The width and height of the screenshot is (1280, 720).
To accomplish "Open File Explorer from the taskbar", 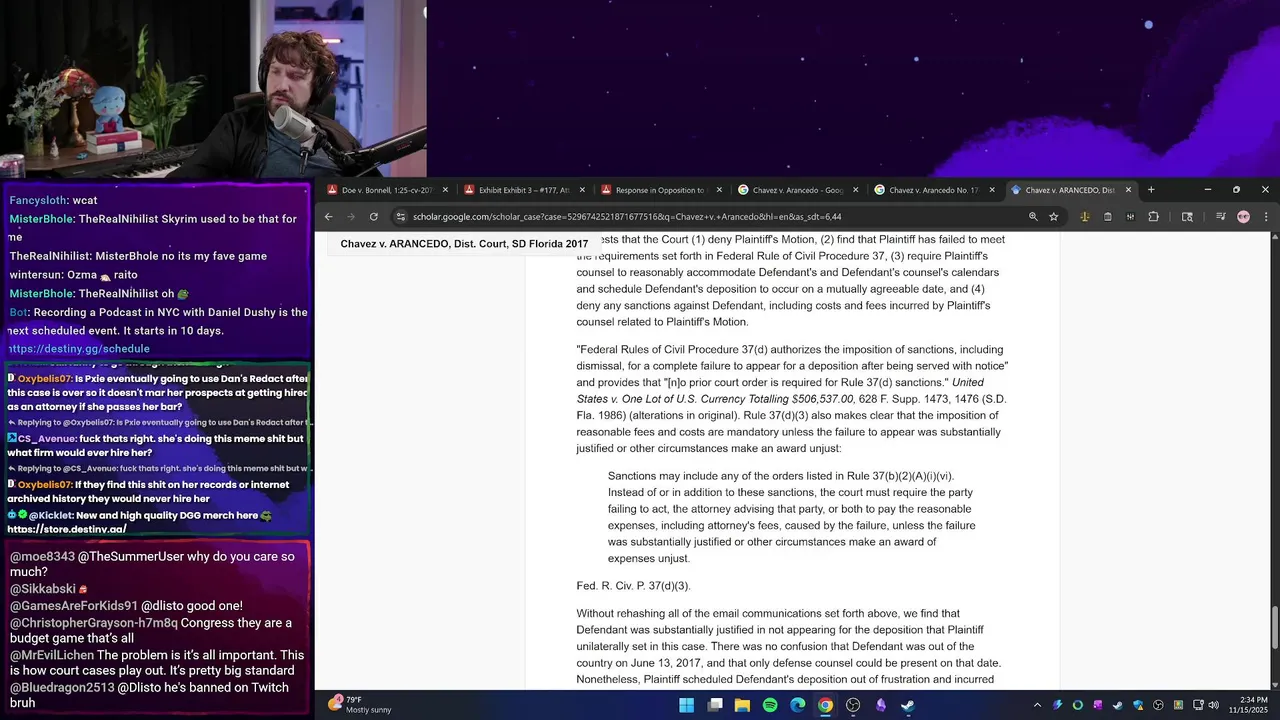I will 742,705.
